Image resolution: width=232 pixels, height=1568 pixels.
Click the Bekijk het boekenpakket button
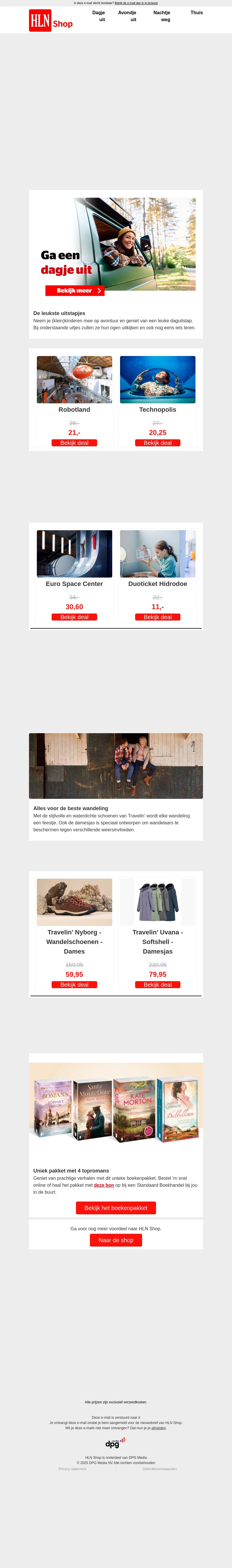pyautogui.click(x=116, y=1208)
